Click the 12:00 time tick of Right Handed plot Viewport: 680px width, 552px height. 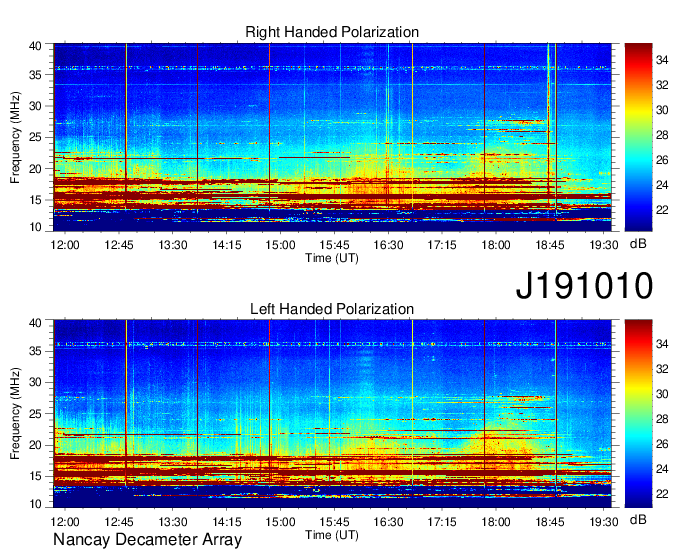[65, 245]
